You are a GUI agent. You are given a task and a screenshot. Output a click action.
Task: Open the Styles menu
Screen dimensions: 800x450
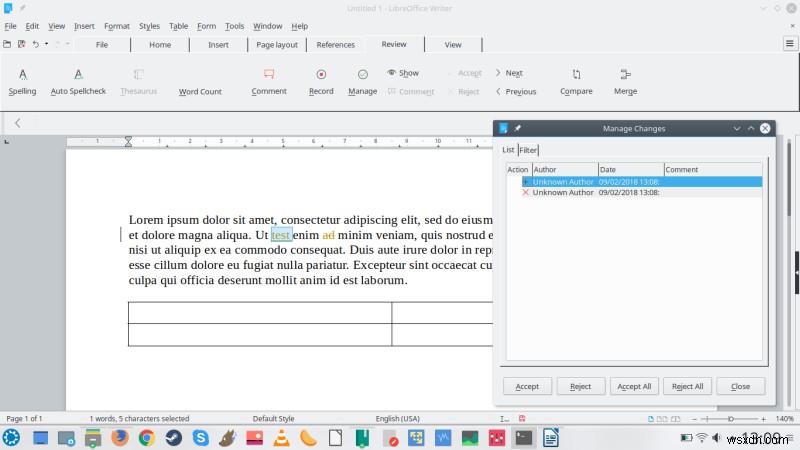[x=149, y=26]
